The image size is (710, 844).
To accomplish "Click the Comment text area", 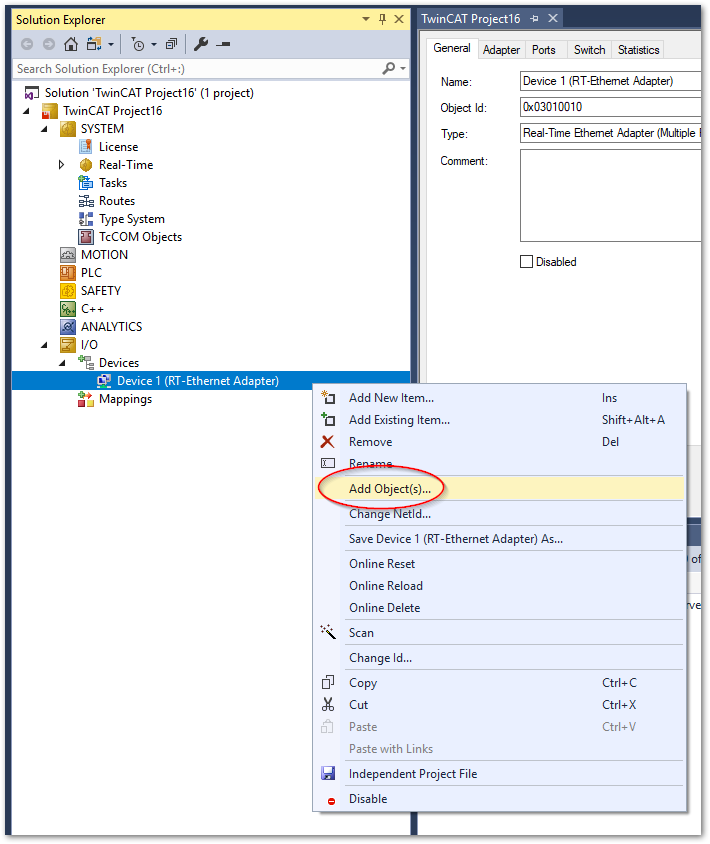I will click(x=610, y=195).
